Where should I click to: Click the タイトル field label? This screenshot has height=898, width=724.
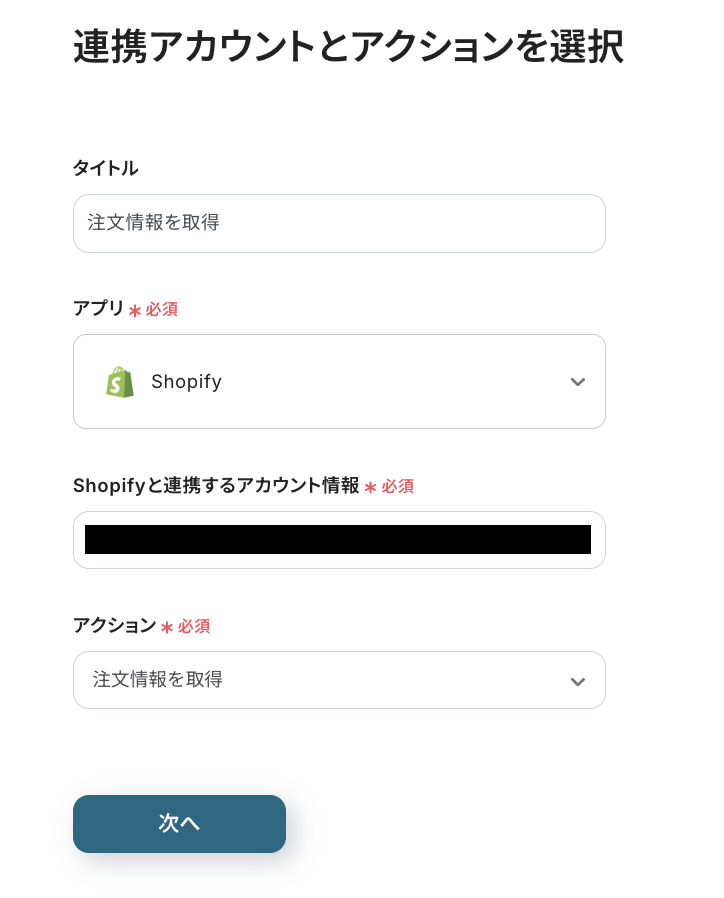coord(105,168)
